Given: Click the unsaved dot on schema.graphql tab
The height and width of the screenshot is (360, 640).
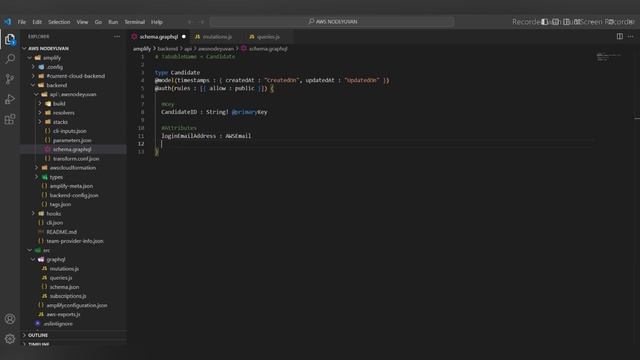Looking at the screenshot, I should pos(184,37).
